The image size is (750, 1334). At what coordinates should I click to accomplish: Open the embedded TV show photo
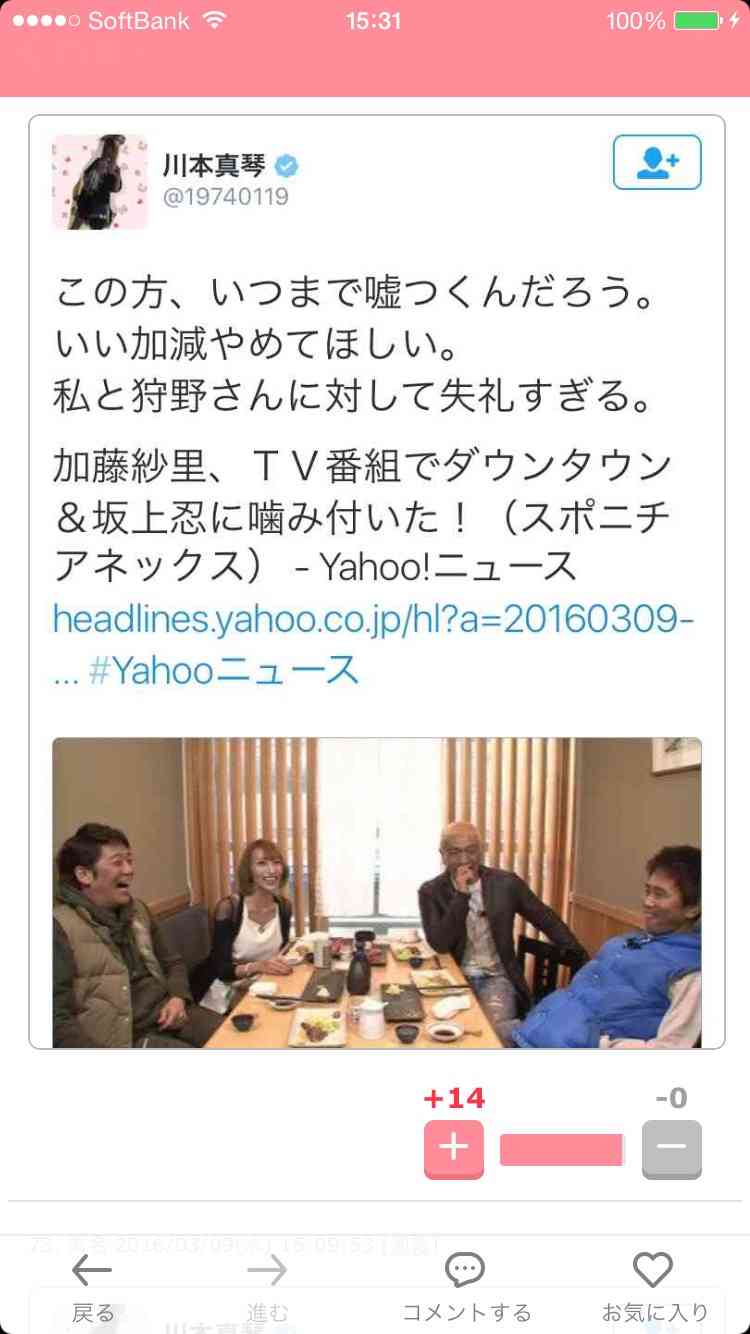(x=377, y=892)
